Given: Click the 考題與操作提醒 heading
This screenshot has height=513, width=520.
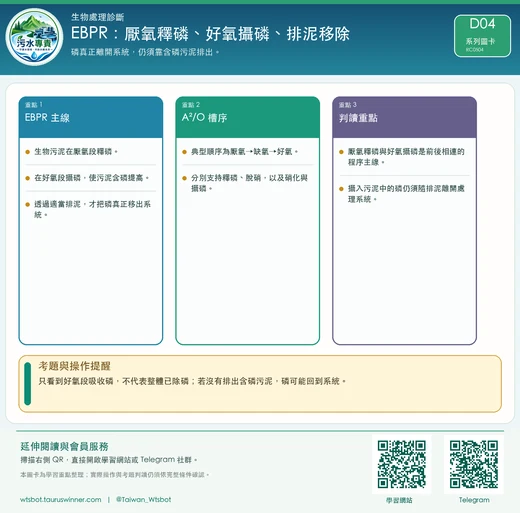Looking at the screenshot, I should tap(74, 366).
